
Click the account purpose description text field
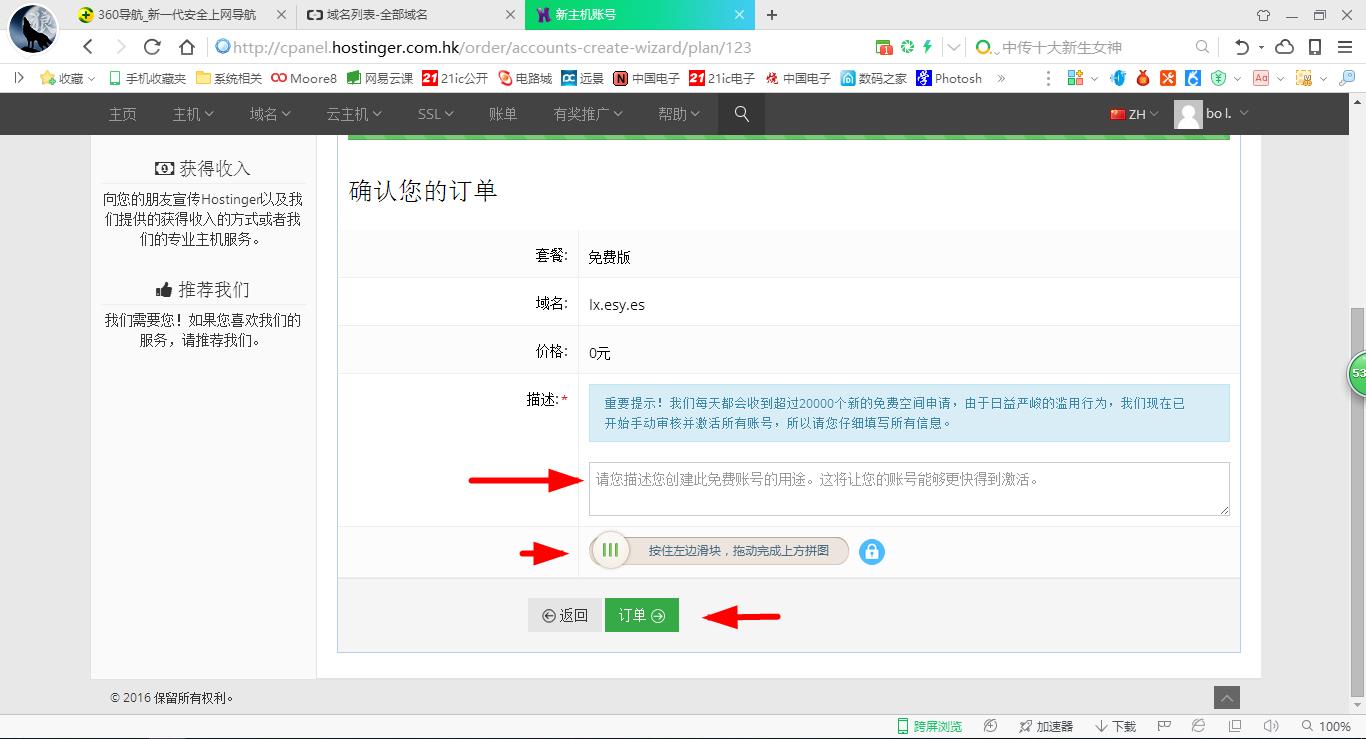[x=908, y=488]
